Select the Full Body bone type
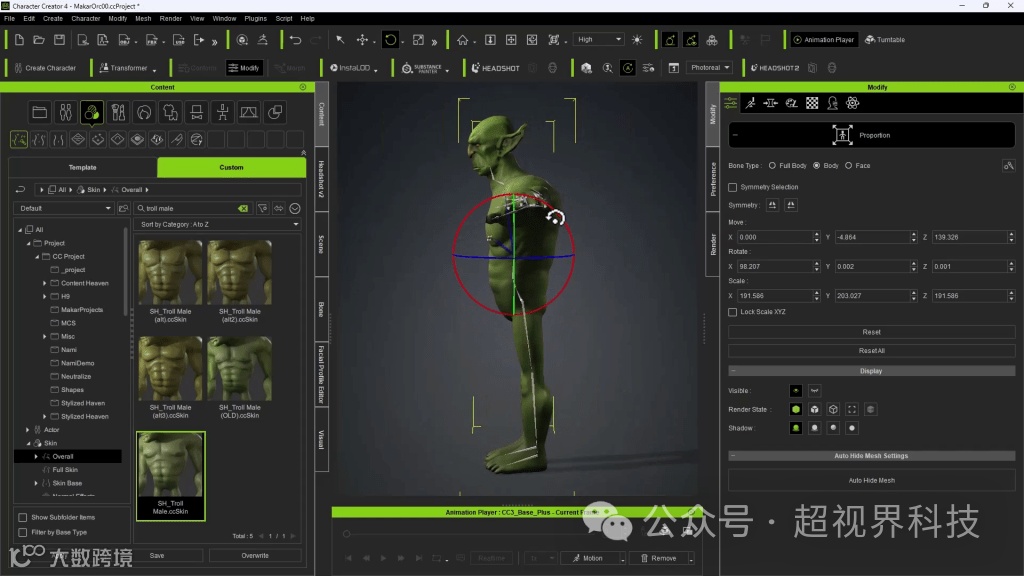The image size is (1024, 576). [773, 165]
